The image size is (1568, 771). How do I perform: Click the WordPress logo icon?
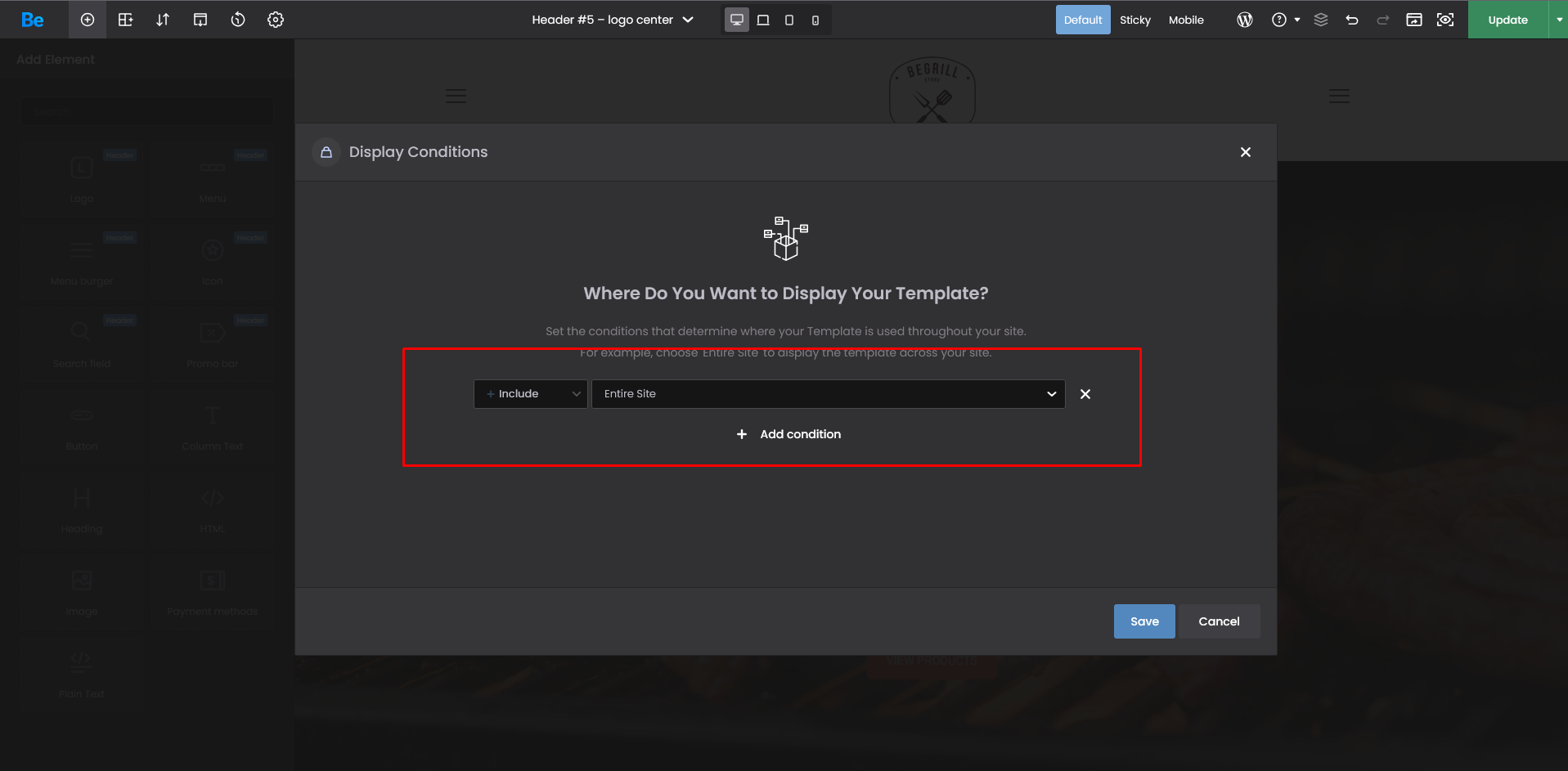tap(1245, 20)
